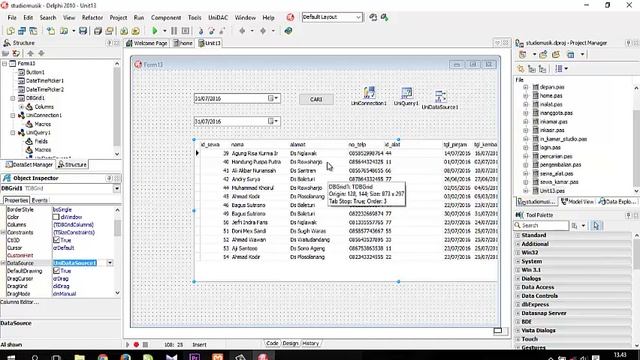Select login.pas in Project Manager
640x360 pixels.
click(x=550, y=147)
